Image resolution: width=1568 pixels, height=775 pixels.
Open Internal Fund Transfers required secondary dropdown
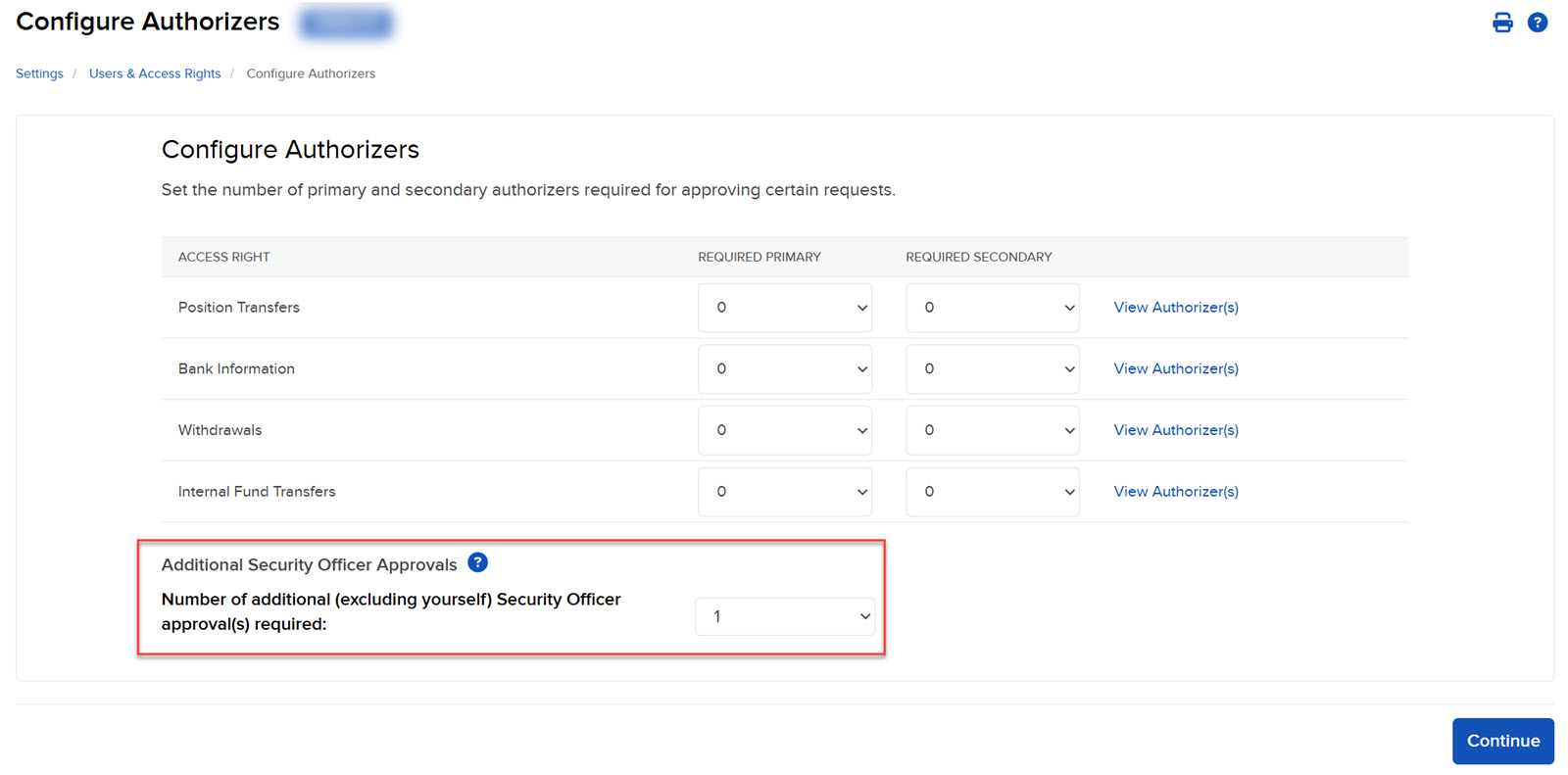993,492
